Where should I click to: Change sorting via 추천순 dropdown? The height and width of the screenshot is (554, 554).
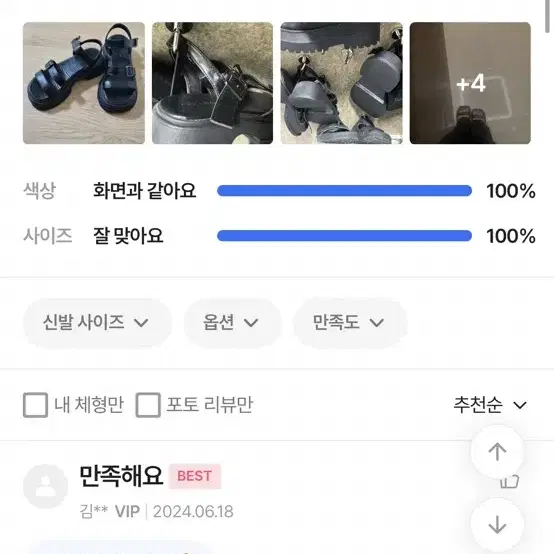click(490, 405)
